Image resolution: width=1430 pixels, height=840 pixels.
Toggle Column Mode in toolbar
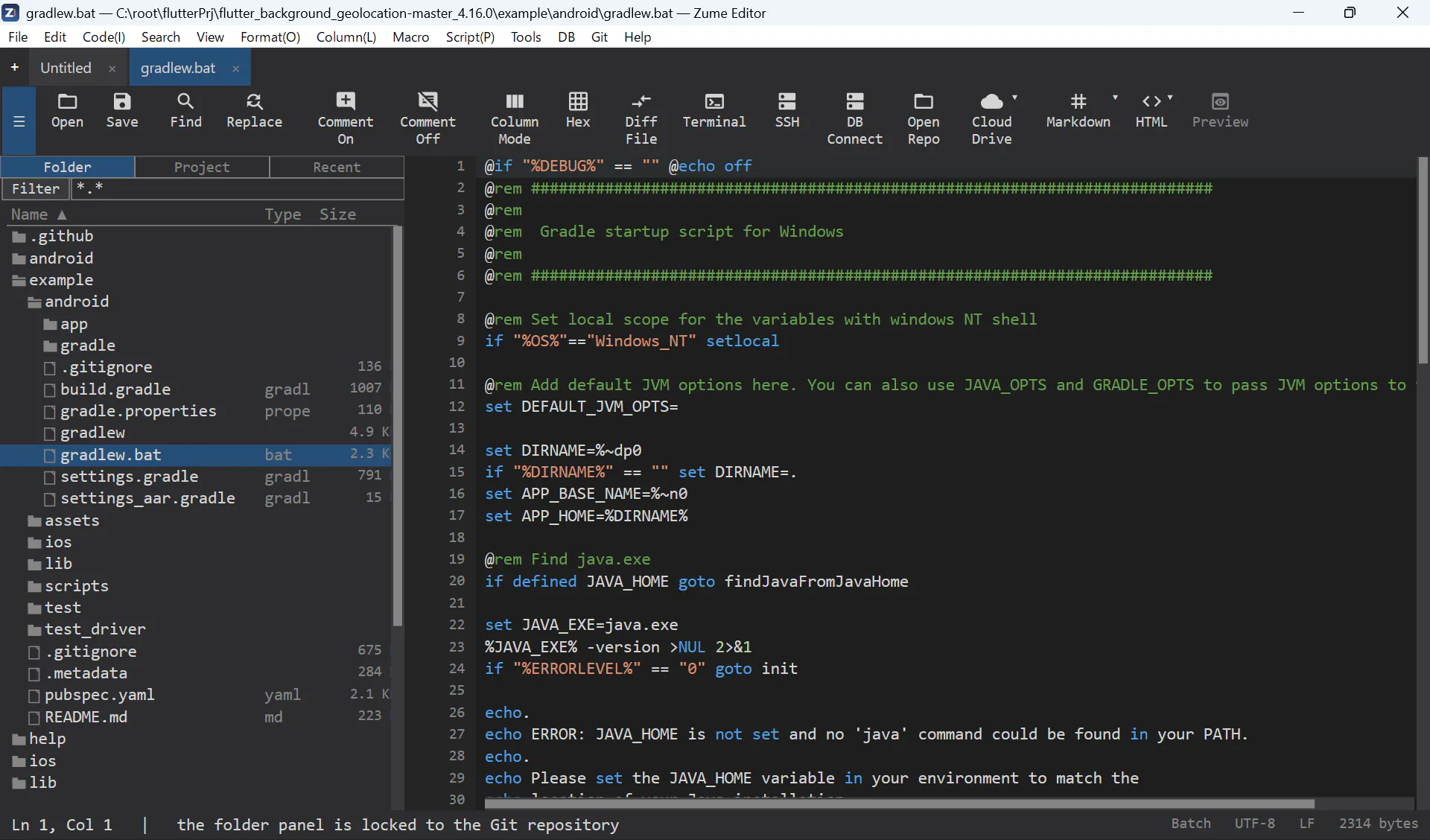click(x=515, y=119)
